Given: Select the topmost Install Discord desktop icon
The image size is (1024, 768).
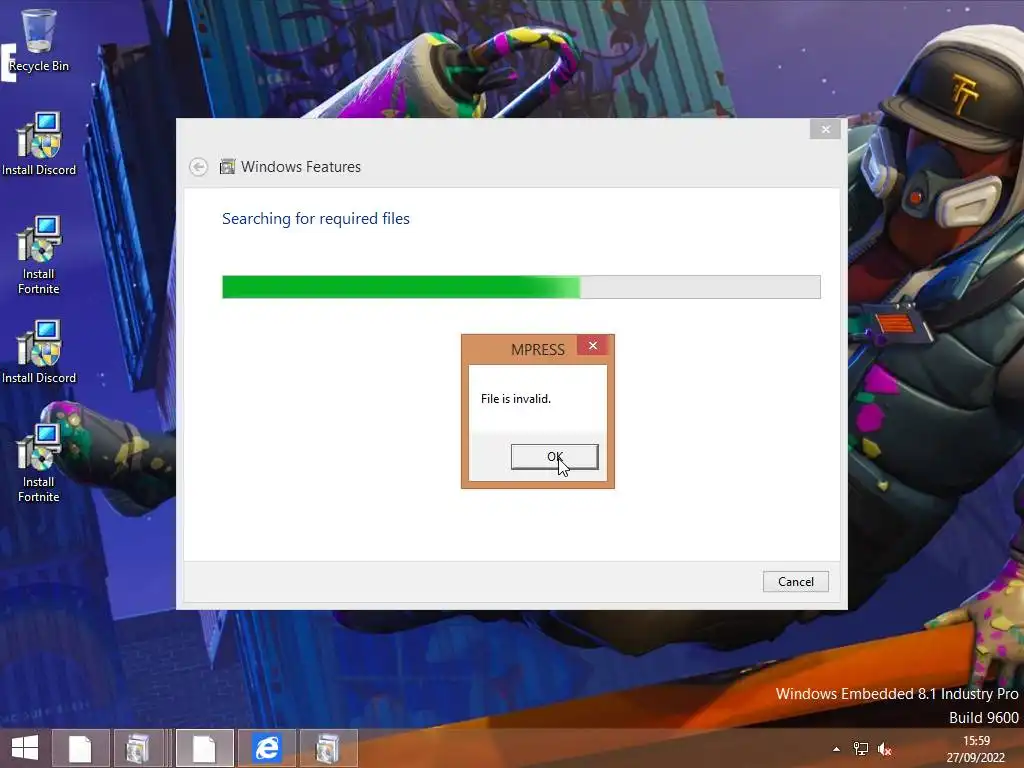Looking at the screenshot, I should (x=39, y=144).
